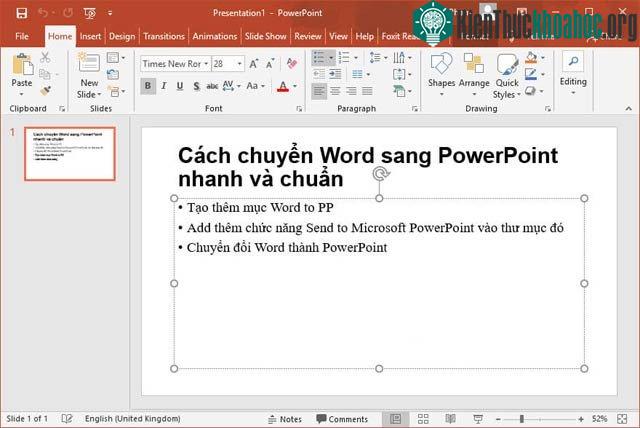Screen dimensions: 640x428
Task: Start presentation from beginning in the quick access toolbar
Action: tap(89, 13)
